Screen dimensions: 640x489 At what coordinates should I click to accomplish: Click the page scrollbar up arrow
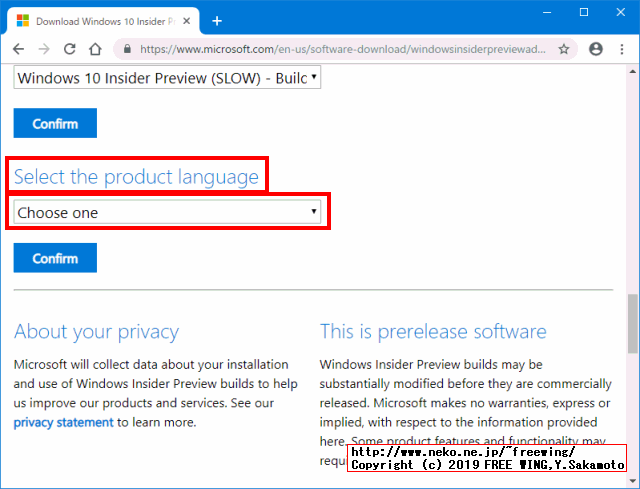pyautogui.click(x=633, y=72)
